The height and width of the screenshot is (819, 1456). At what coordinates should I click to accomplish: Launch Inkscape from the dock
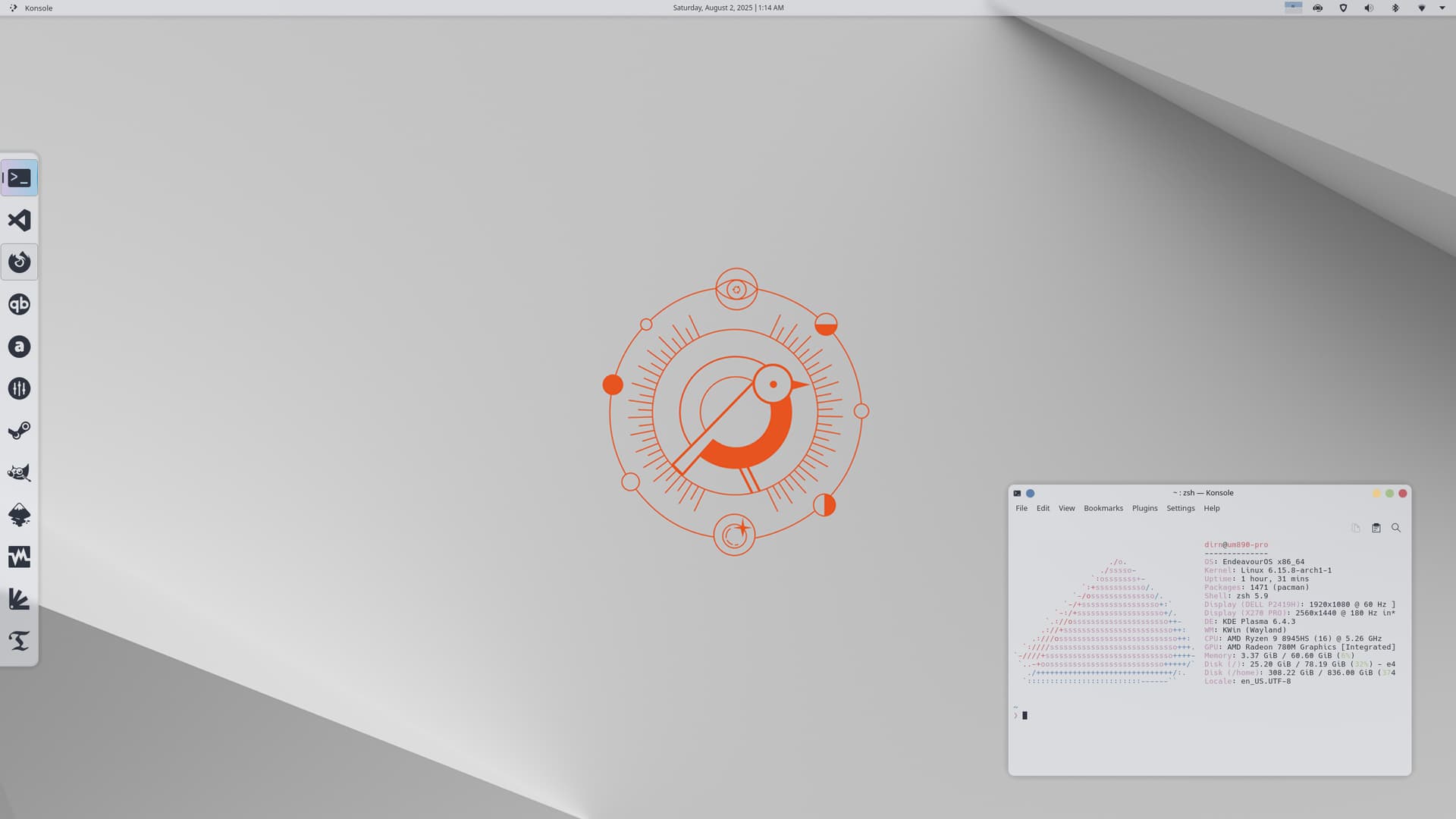coord(19,515)
